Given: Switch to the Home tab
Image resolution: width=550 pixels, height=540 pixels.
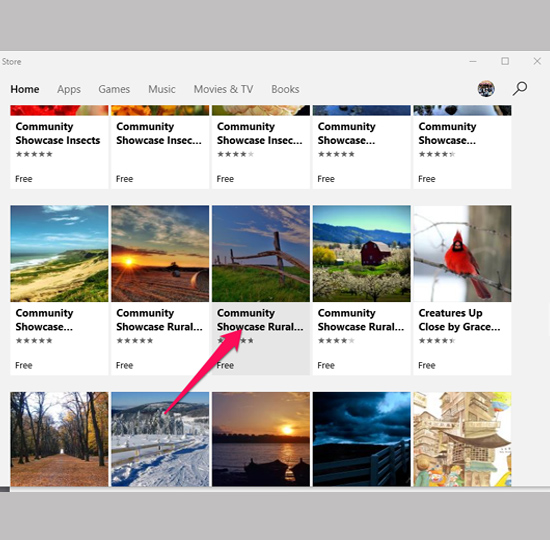Looking at the screenshot, I should pos(25,89).
